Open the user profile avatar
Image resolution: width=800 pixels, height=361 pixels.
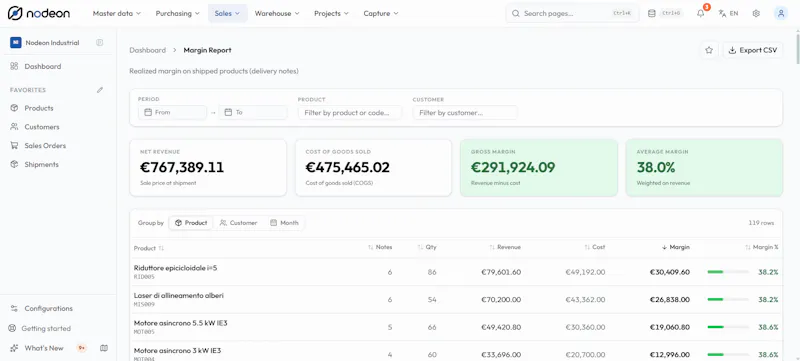(781, 14)
